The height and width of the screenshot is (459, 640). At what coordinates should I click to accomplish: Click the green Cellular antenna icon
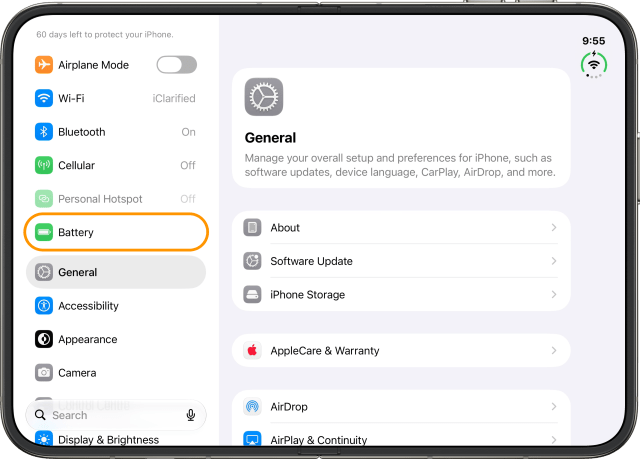(44, 165)
